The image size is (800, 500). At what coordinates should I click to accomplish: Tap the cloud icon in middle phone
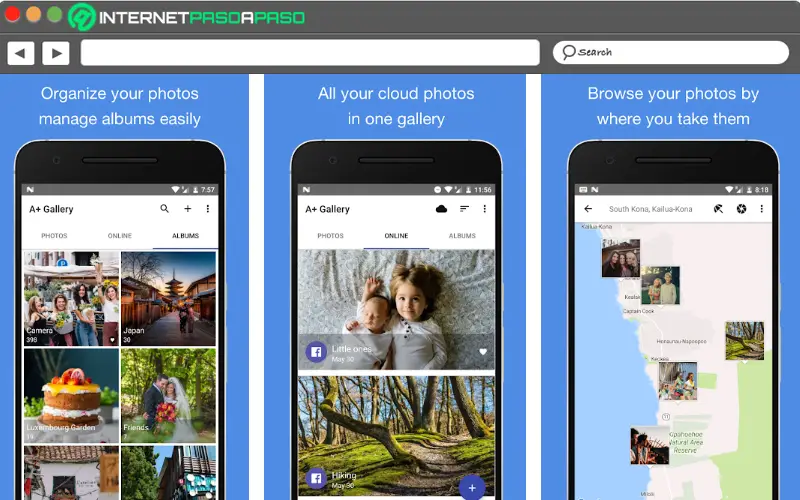(x=441, y=209)
